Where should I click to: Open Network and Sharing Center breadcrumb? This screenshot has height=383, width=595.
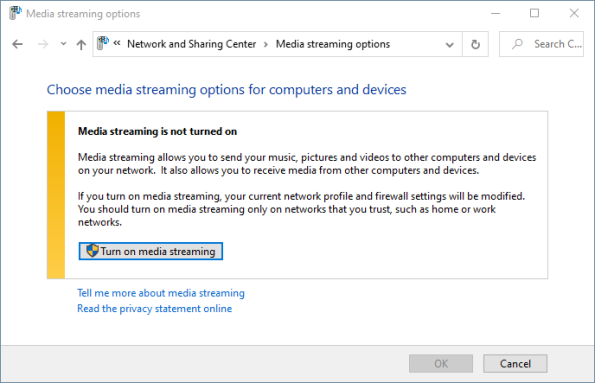[x=192, y=44]
